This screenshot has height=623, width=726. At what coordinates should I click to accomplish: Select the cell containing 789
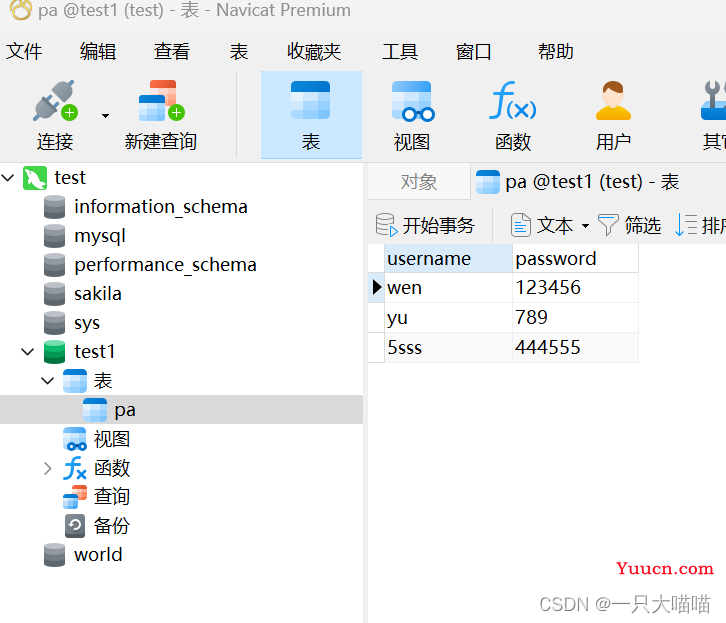(x=576, y=318)
